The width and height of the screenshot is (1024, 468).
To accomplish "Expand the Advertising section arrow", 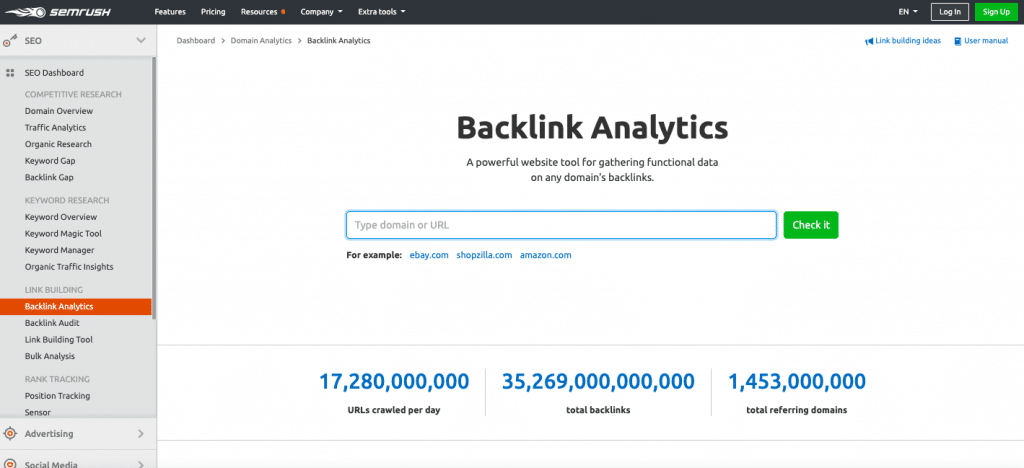I will coord(140,433).
